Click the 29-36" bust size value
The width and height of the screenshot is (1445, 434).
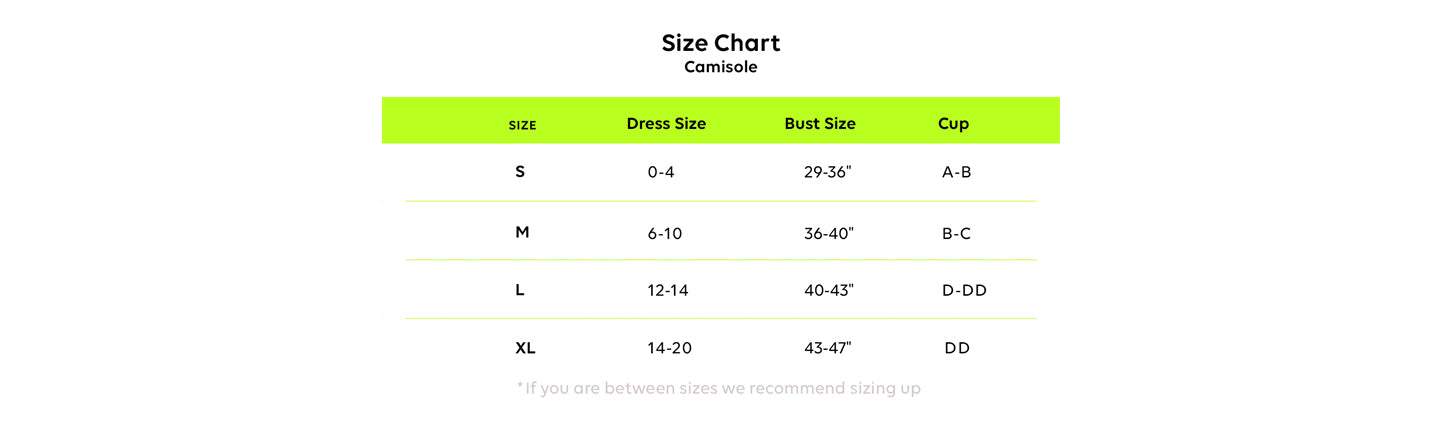[828, 172]
